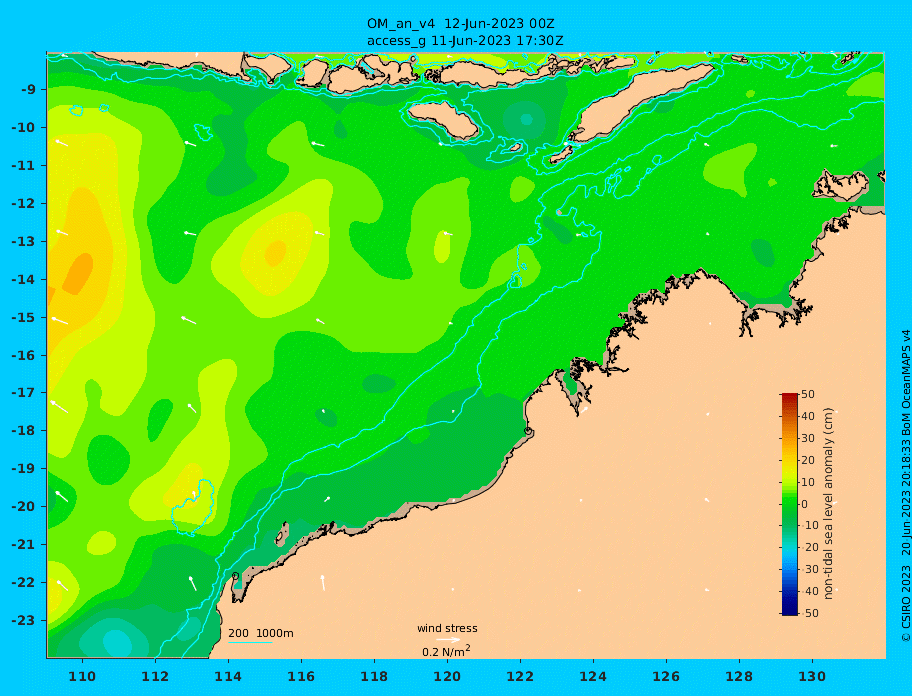This screenshot has width=912, height=696.
Task: Click the 'non-tidal sea level anomaly (cm)' label
Action: coord(829,504)
